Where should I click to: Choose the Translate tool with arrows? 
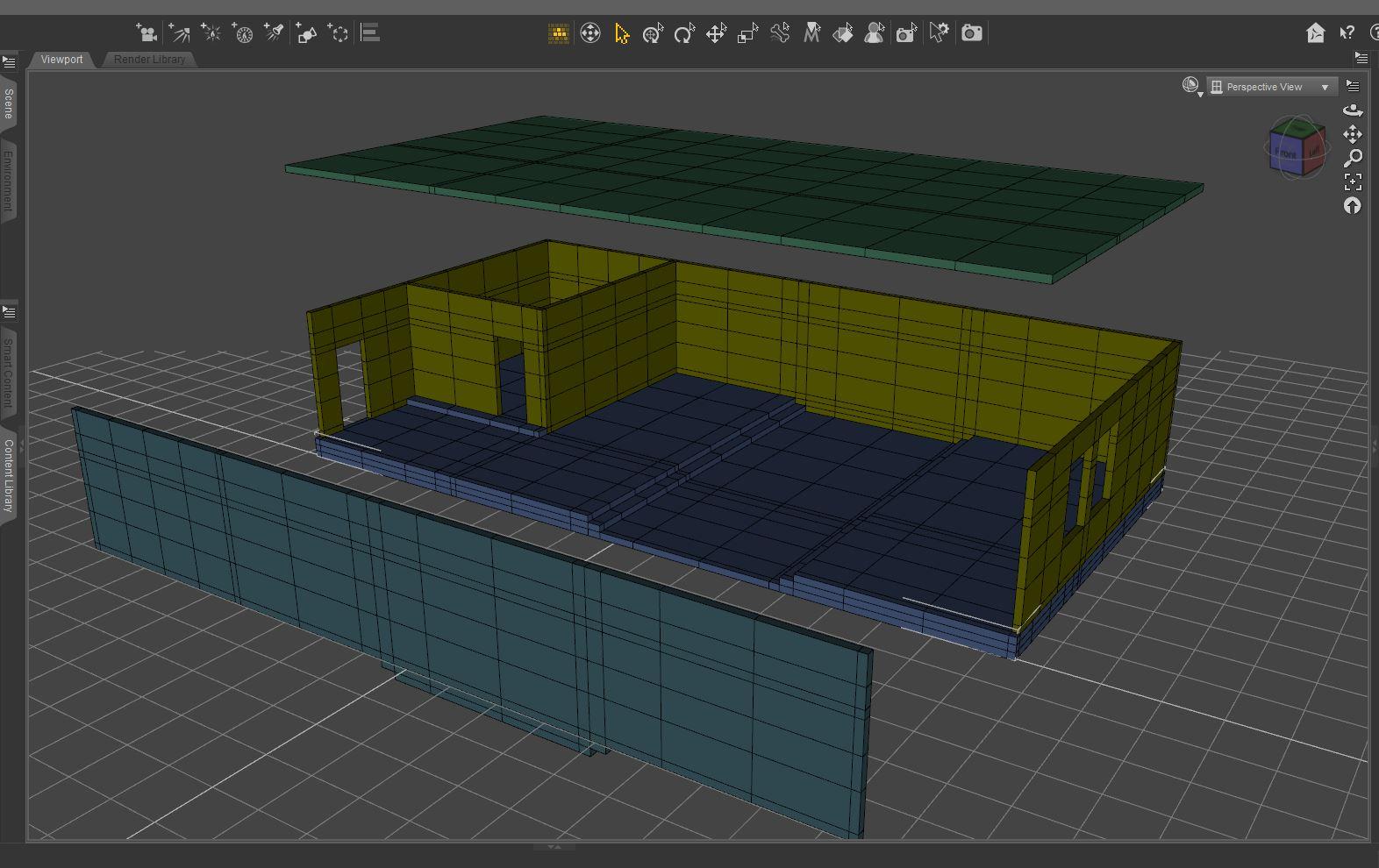coord(716,33)
